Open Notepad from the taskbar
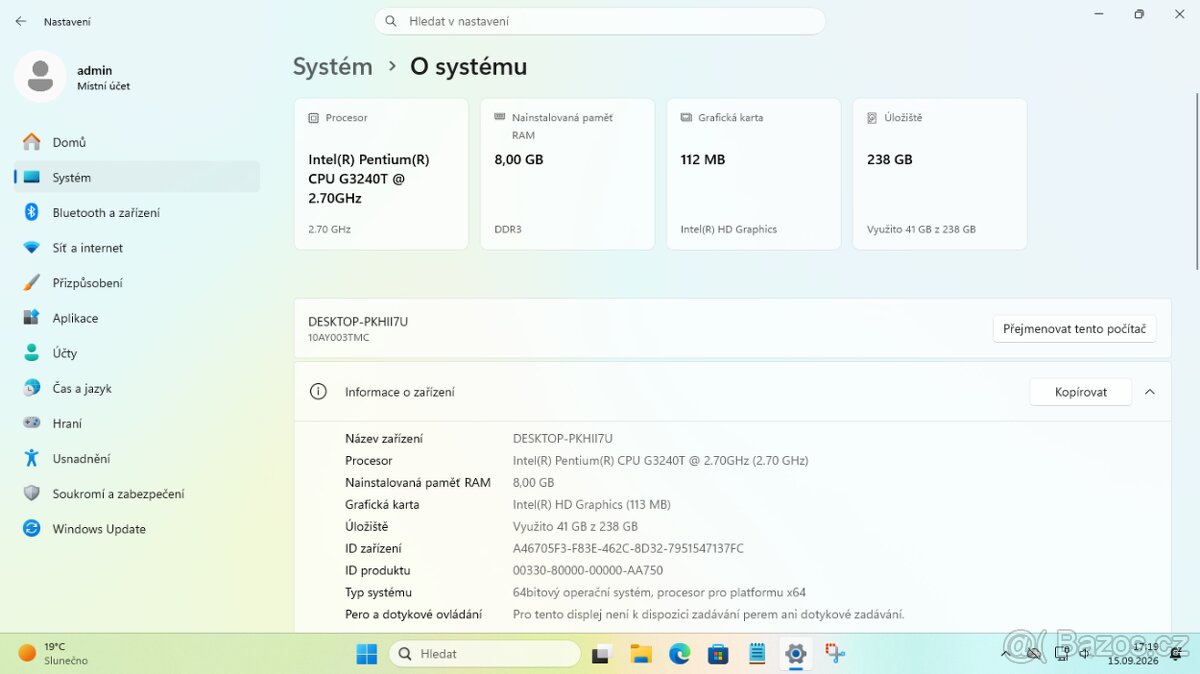Image resolution: width=1200 pixels, height=674 pixels. [x=757, y=654]
